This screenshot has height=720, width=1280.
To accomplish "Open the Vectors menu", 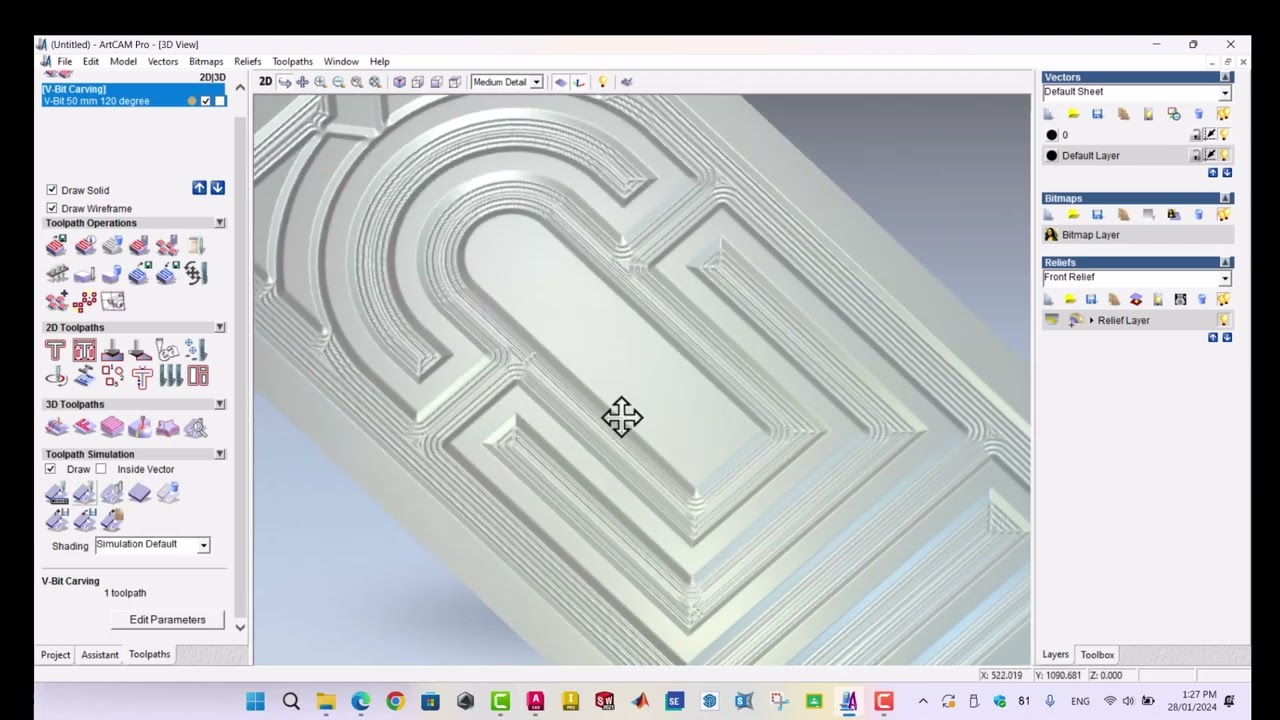I will tap(163, 62).
